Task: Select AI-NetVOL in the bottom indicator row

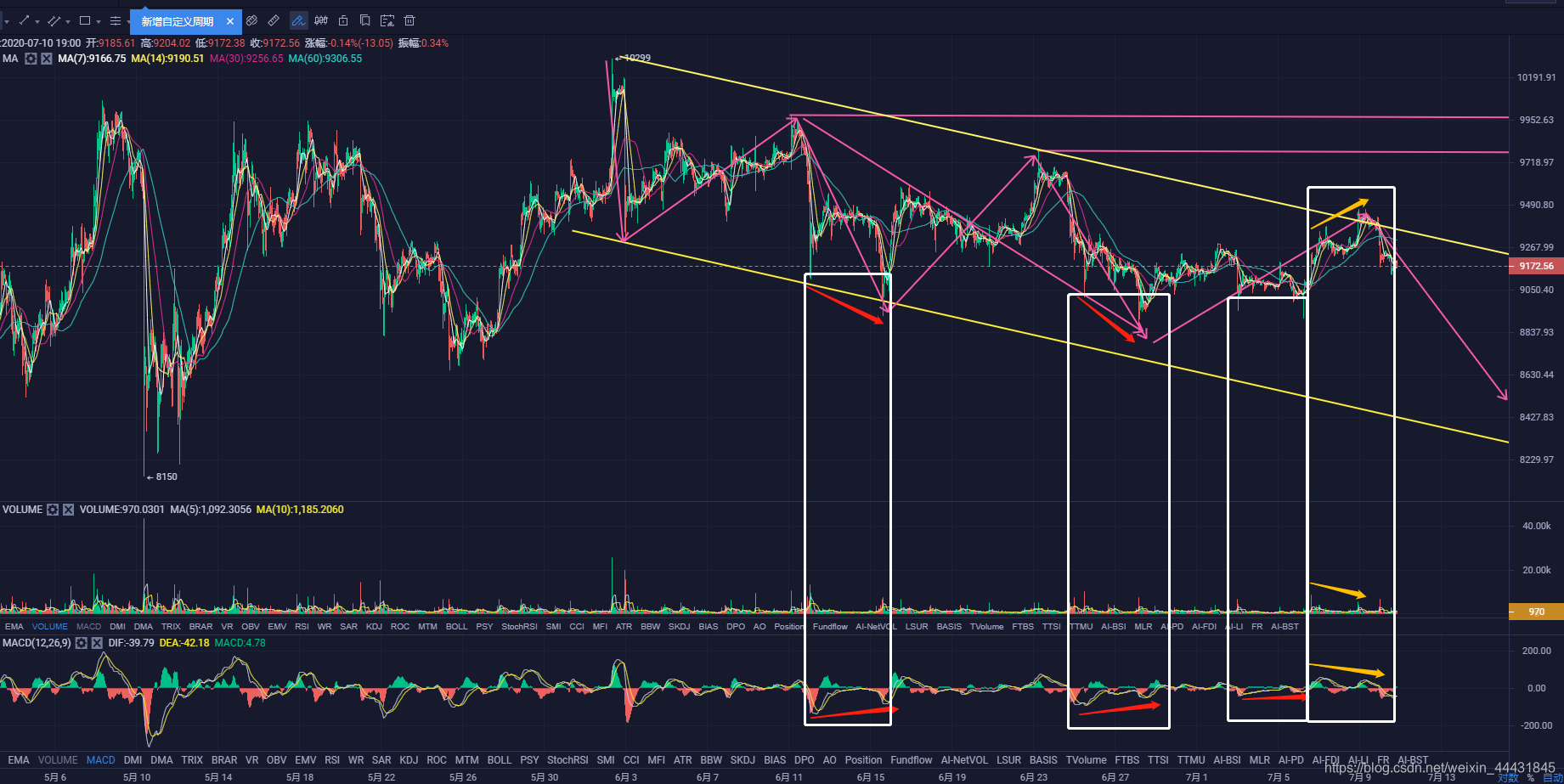Action: click(x=964, y=760)
